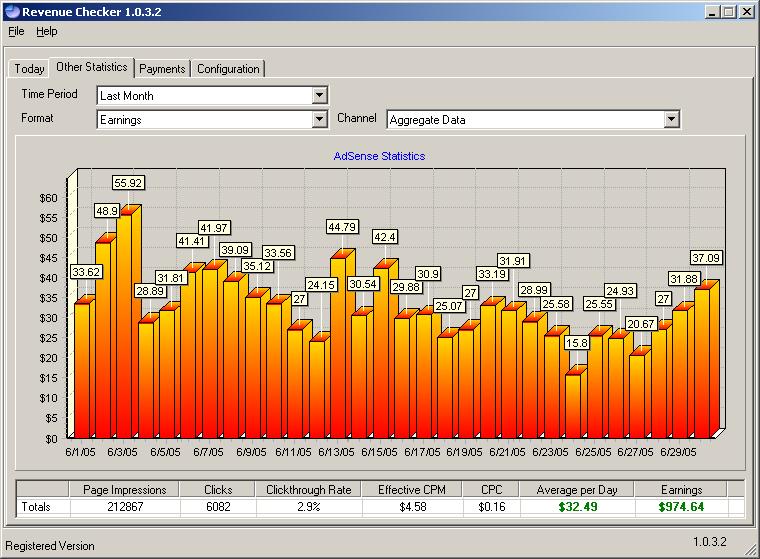Switch to the Today tab
This screenshot has height=559, width=760.
29,69
